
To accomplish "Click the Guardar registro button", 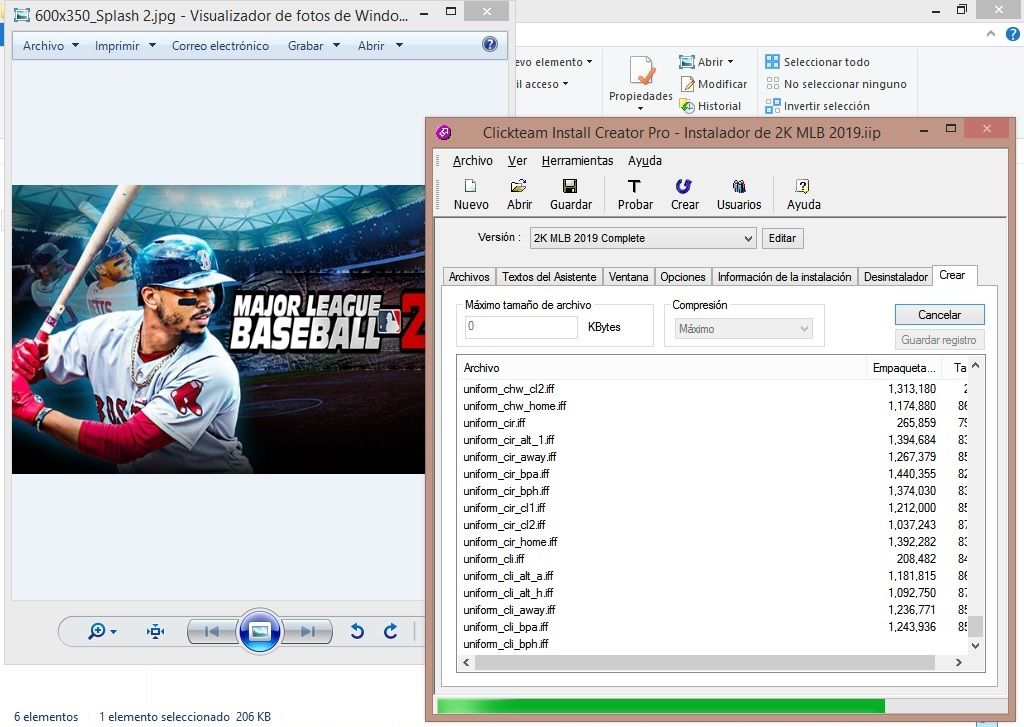I will click(x=939, y=340).
